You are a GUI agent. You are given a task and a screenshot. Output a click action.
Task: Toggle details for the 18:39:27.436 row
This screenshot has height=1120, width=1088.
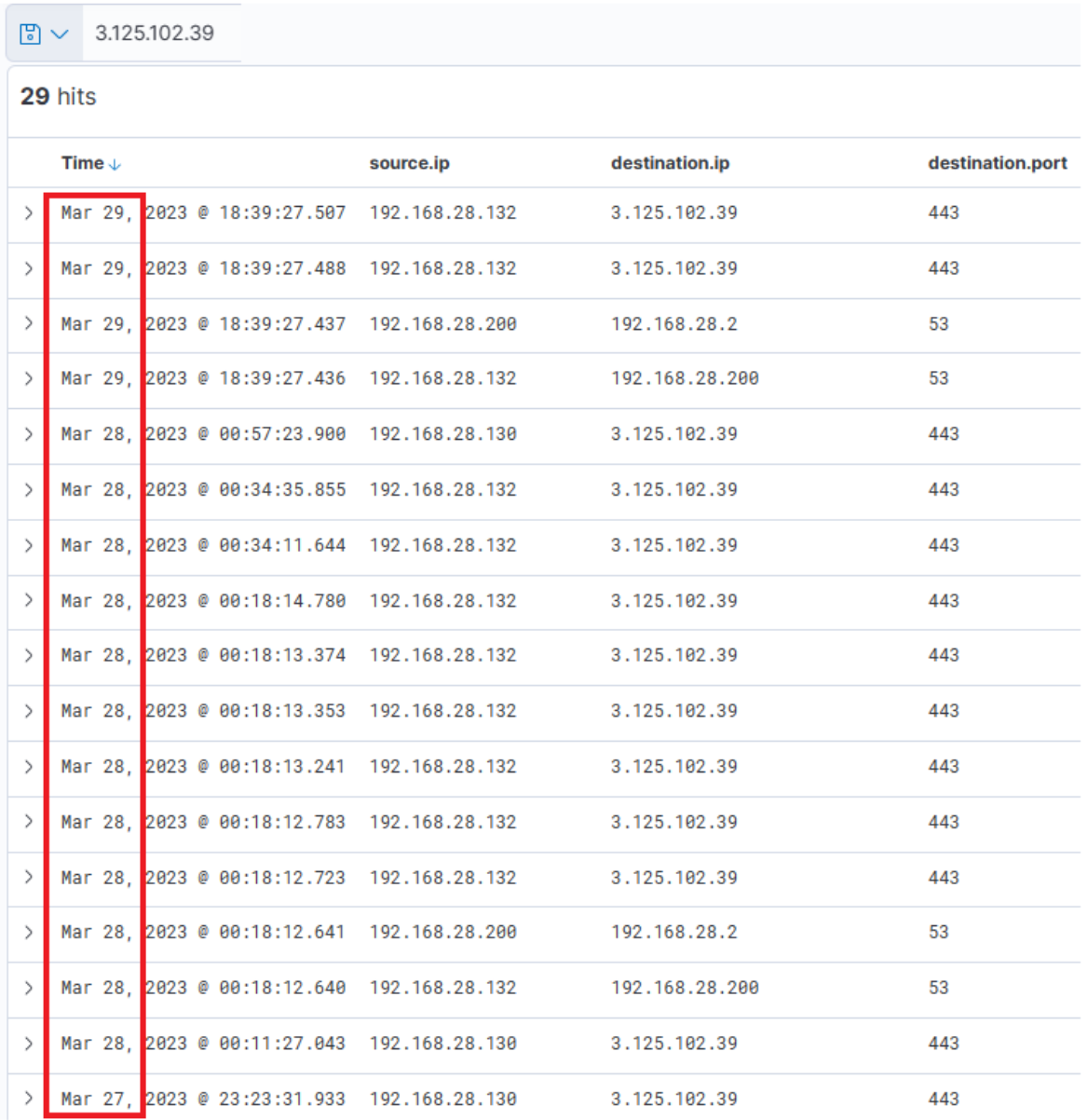(x=29, y=378)
